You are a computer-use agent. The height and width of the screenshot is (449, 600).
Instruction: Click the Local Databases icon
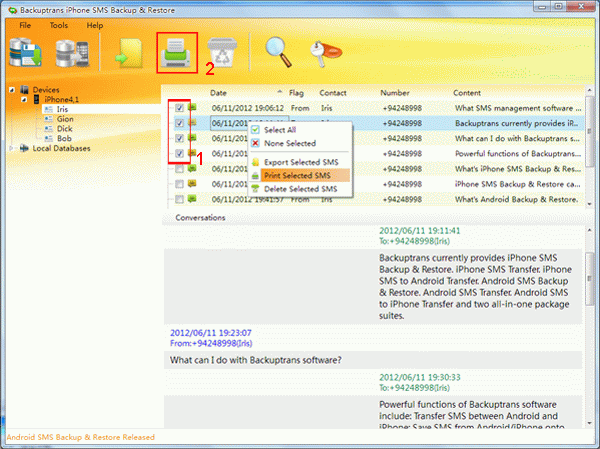coord(24,148)
